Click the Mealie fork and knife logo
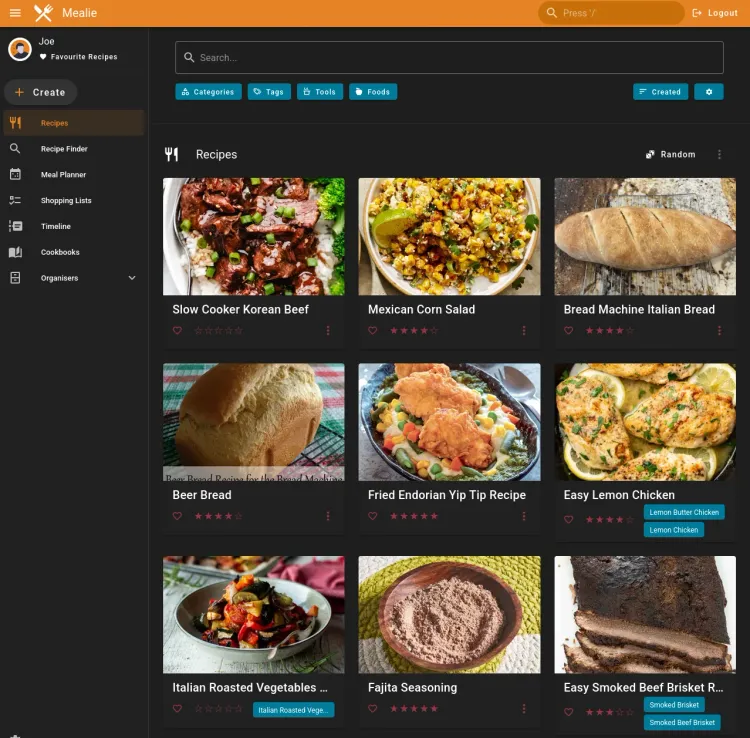This screenshot has width=750, height=738. [x=44, y=13]
